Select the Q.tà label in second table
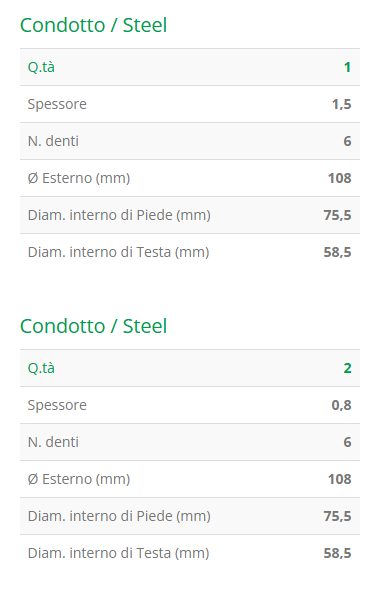The image size is (379, 593). pos(41,368)
